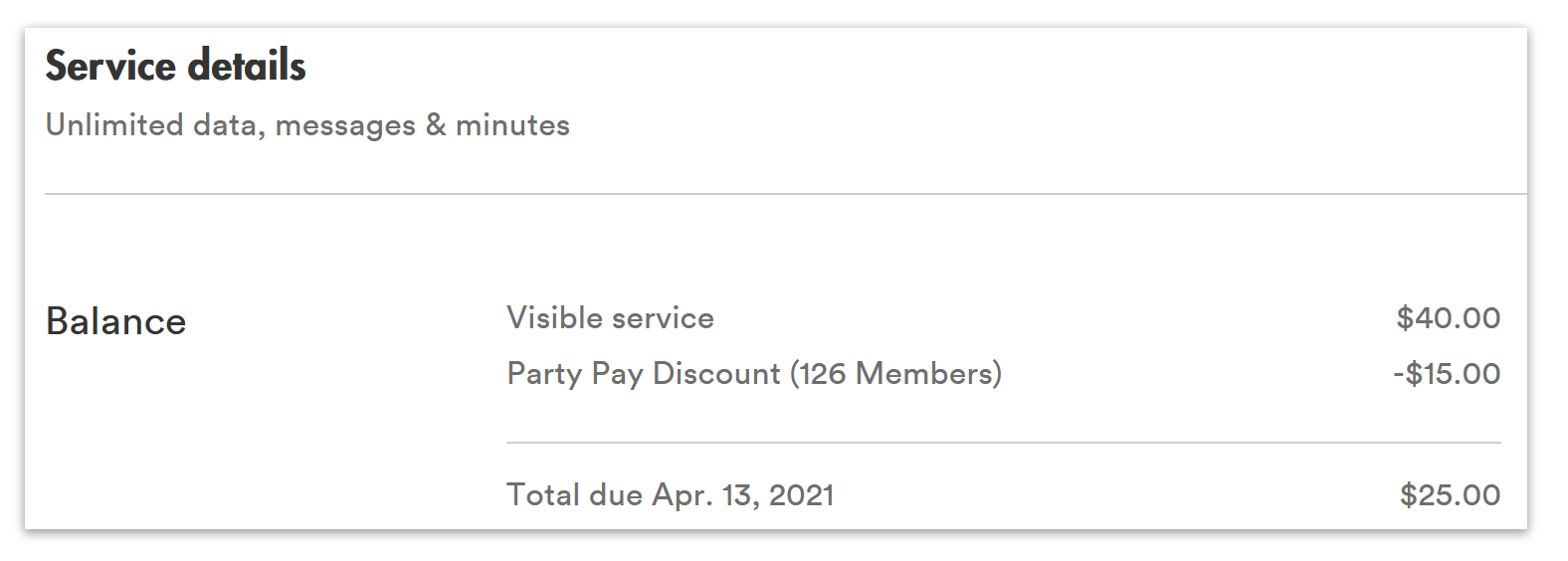Select the Unlimited data, messages & minutes subtitle

307,125
